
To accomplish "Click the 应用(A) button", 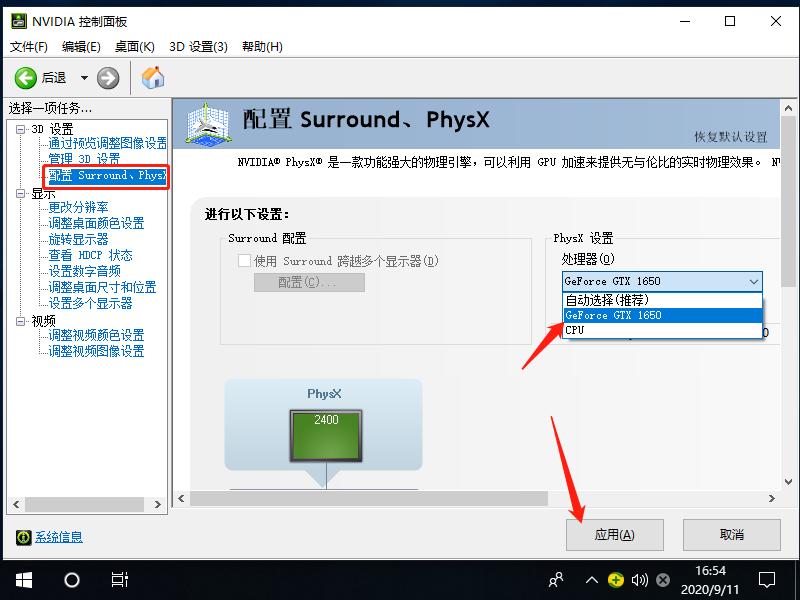I will coord(613,534).
